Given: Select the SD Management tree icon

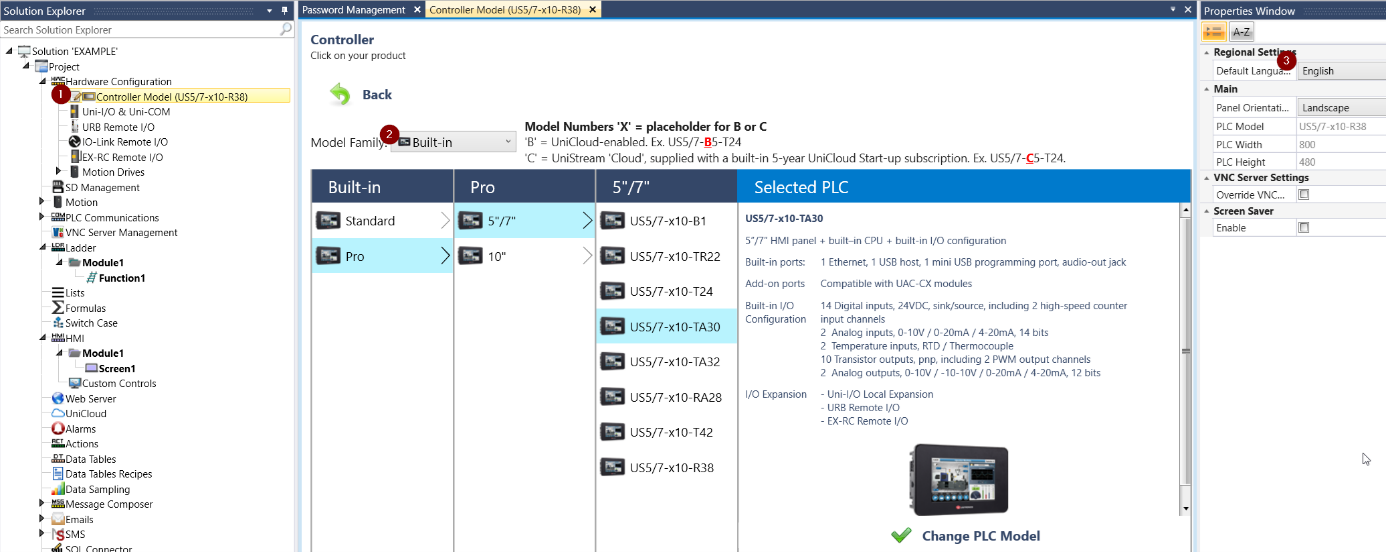Looking at the screenshot, I should coord(58,187).
